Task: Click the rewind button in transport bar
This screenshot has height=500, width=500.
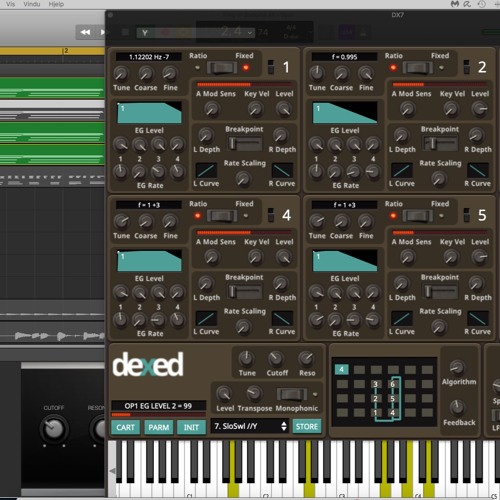Action: pos(85,32)
